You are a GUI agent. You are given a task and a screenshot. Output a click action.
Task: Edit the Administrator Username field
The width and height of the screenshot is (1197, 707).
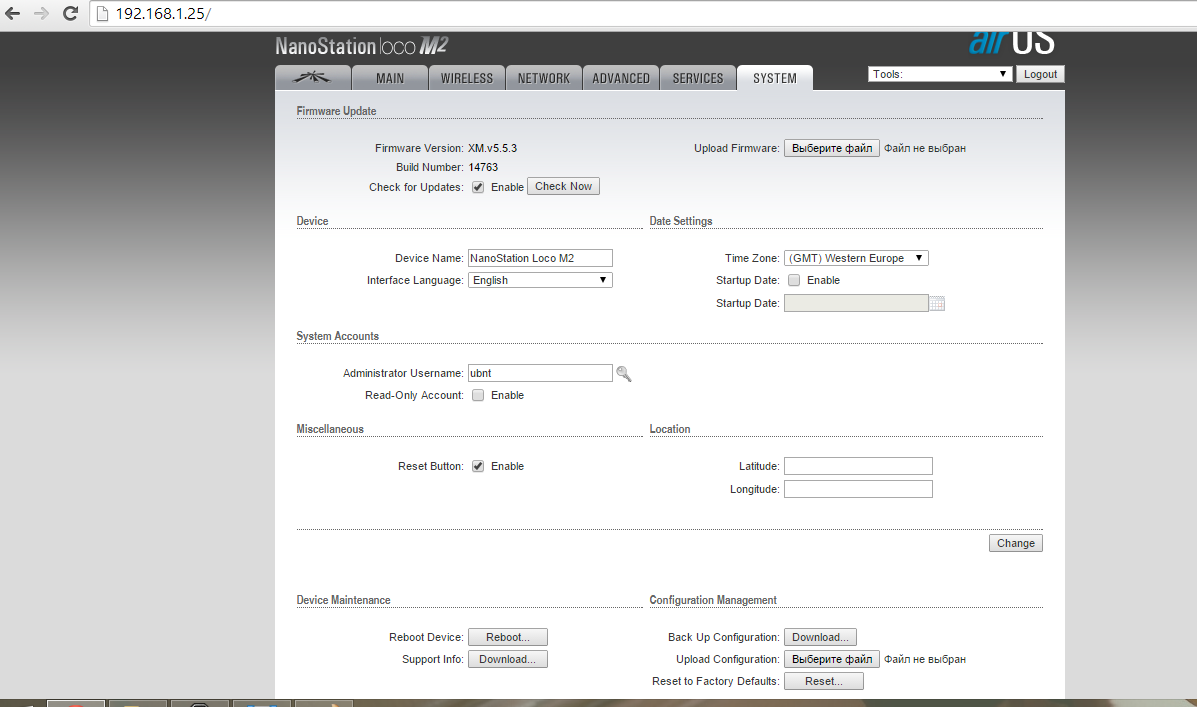(540, 373)
